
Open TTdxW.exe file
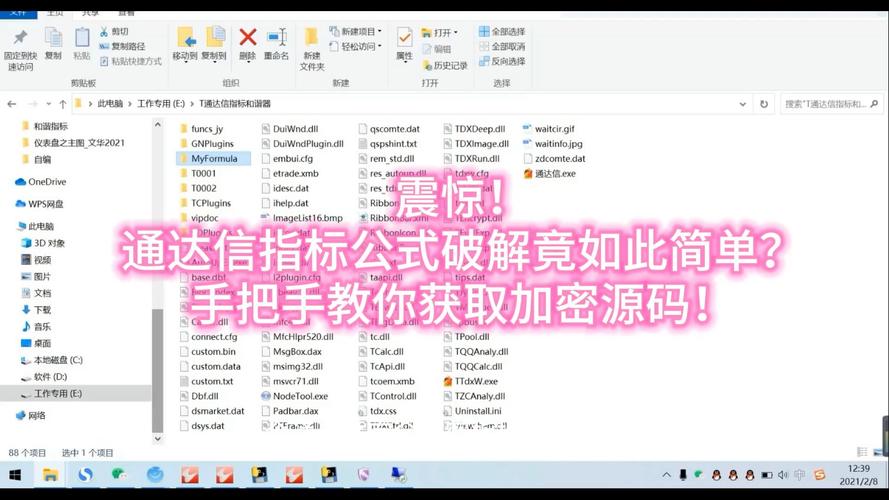coord(470,382)
